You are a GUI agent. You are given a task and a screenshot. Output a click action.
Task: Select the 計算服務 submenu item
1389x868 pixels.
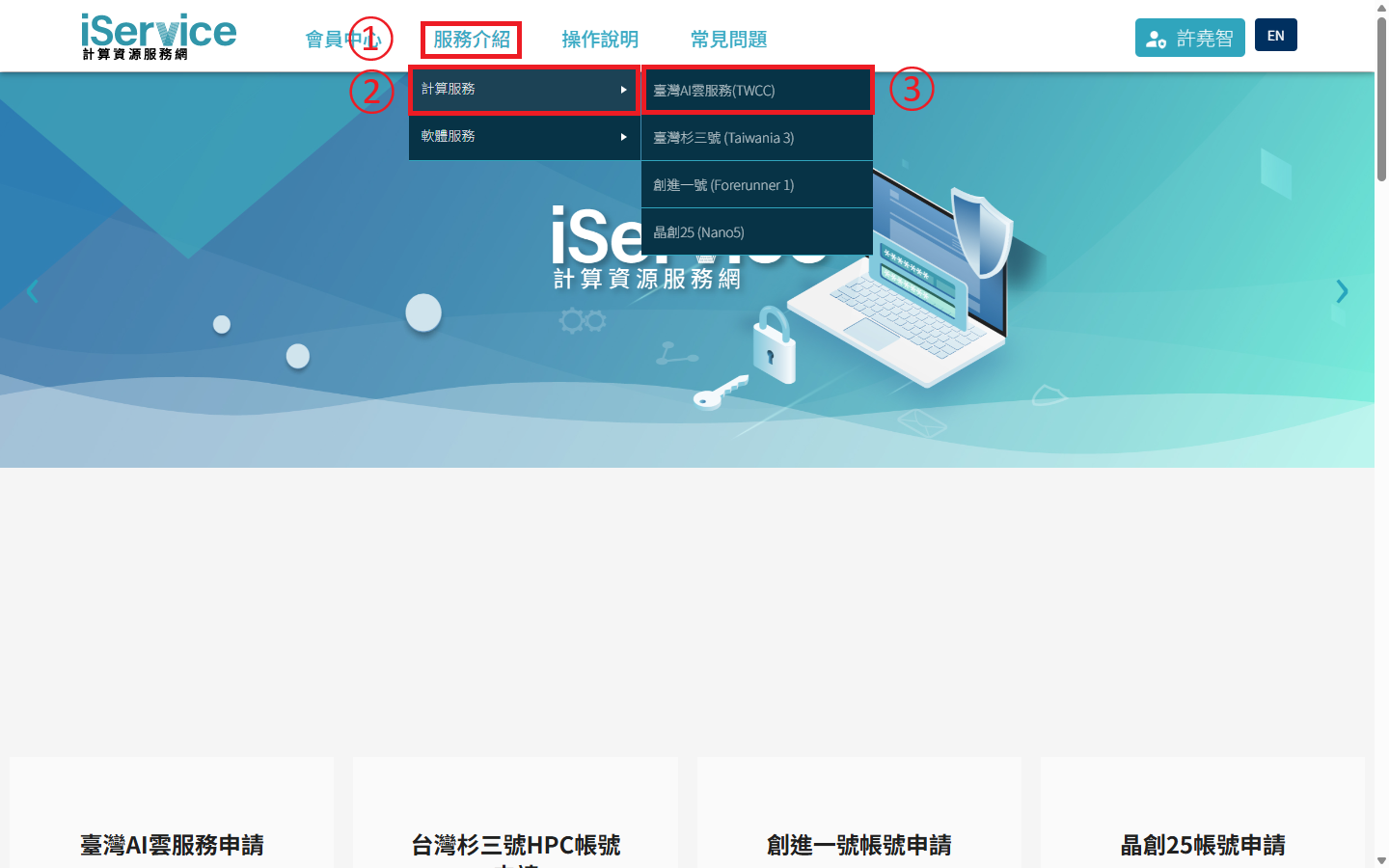point(525,89)
